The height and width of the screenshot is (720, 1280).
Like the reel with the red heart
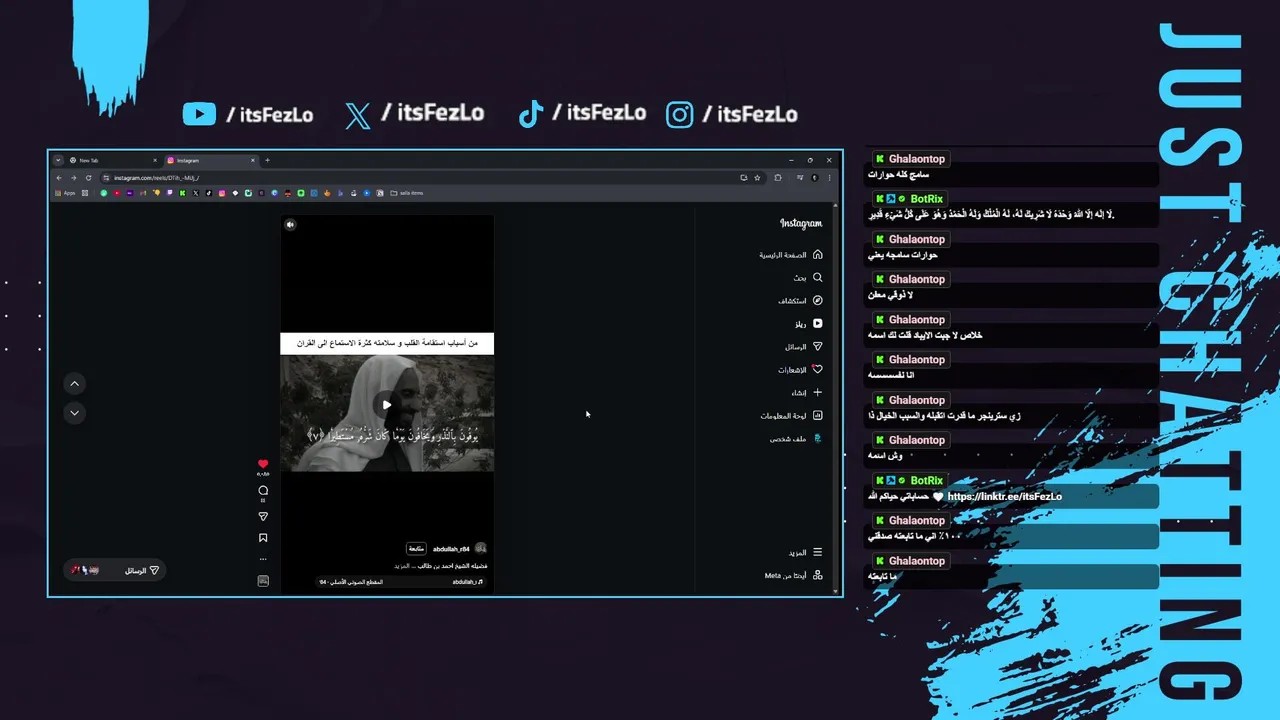point(263,464)
